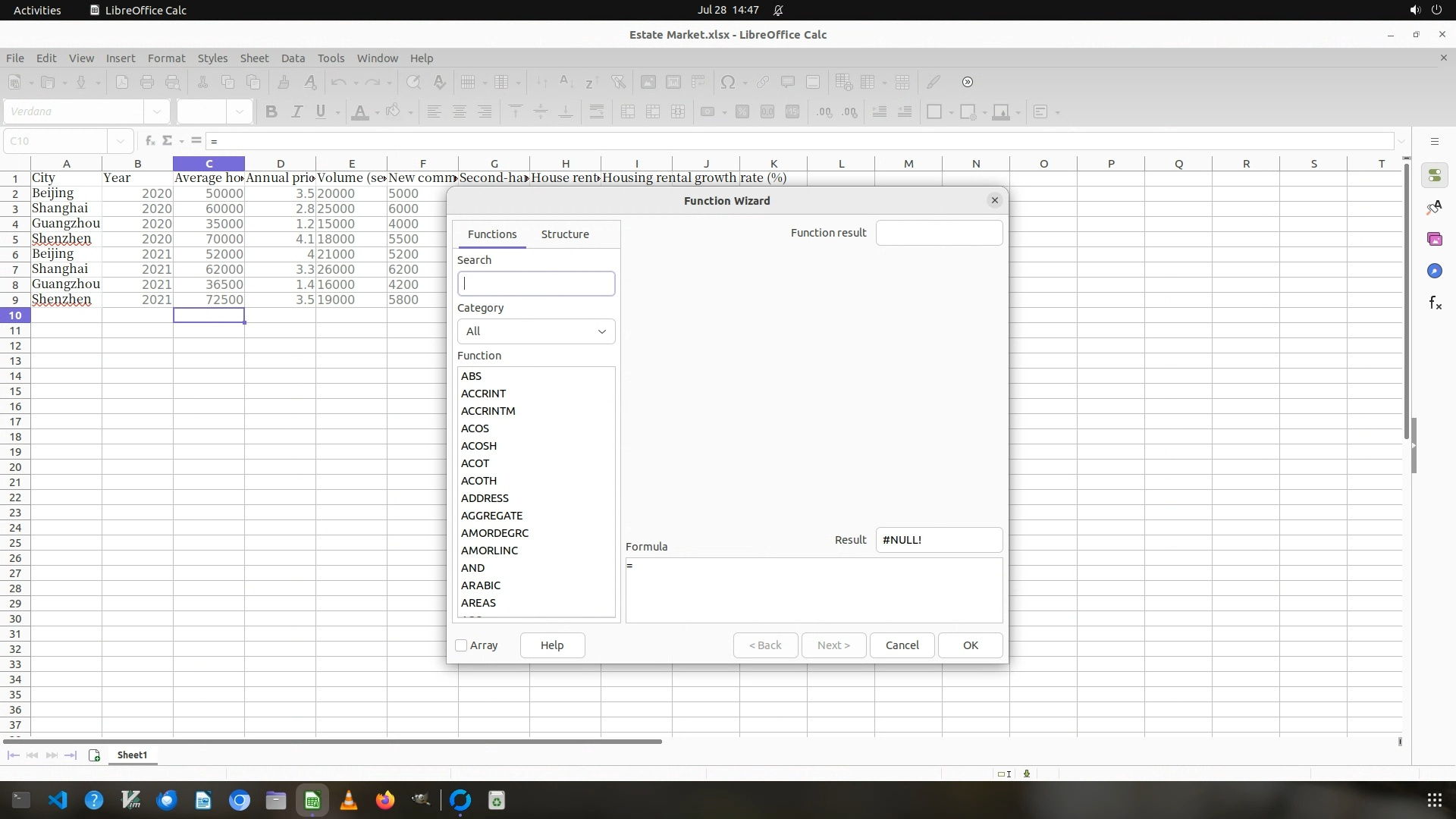Switch to the Structure tab
The width and height of the screenshot is (1456, 819).
564,234
